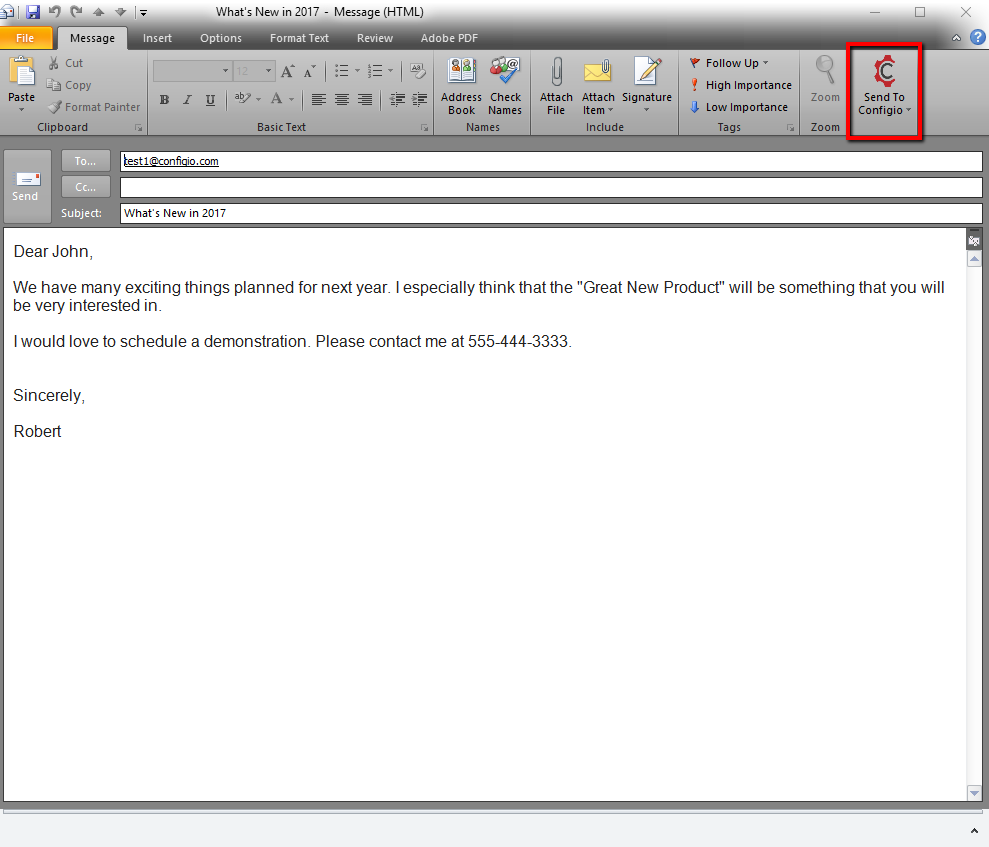Toggle underline formatting
This screenshot has width=989, height=847.
point(210,100)
